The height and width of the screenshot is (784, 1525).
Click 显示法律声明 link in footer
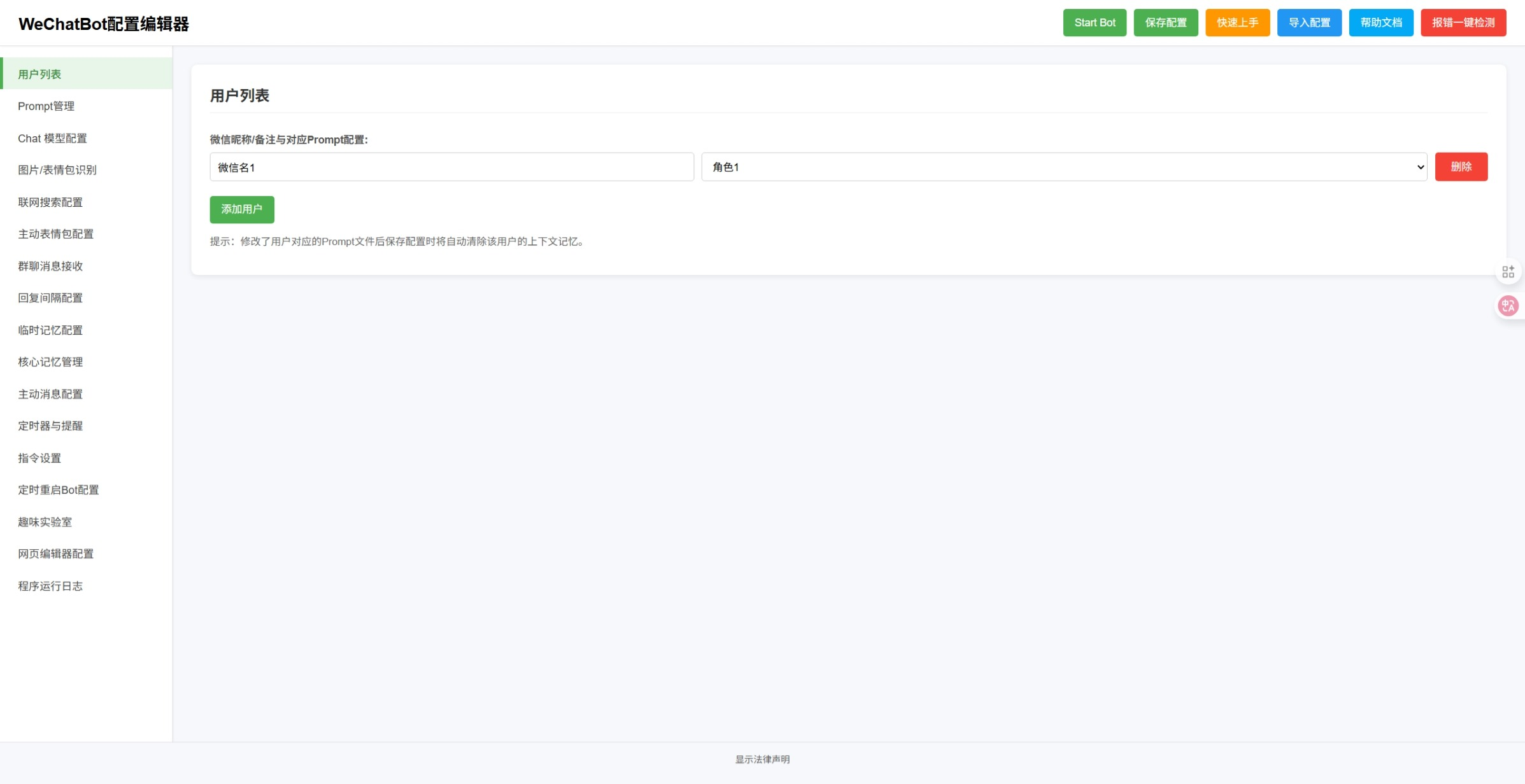pyautogui.click(x=762, y=759)
